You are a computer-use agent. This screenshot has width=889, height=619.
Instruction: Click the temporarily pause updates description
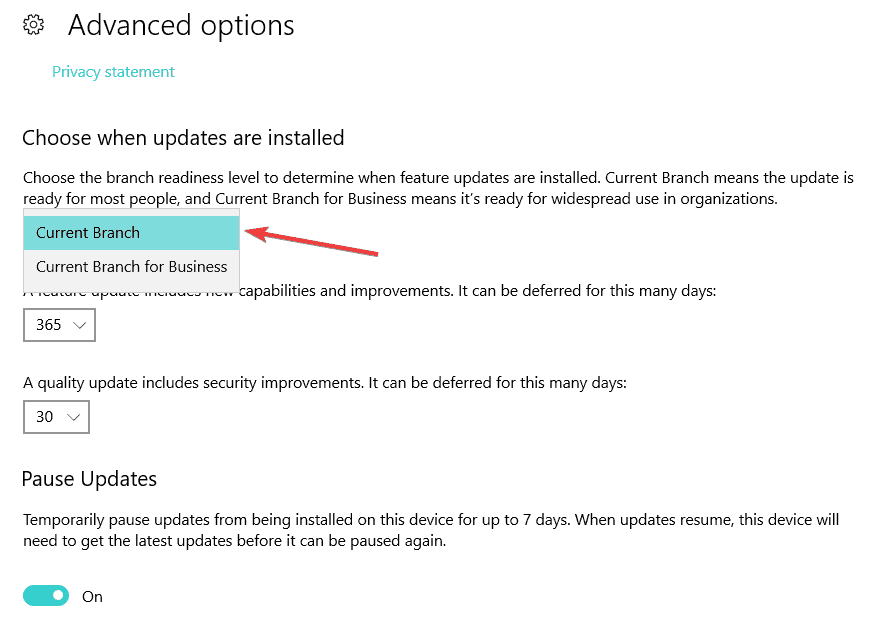tap(430, 530)
